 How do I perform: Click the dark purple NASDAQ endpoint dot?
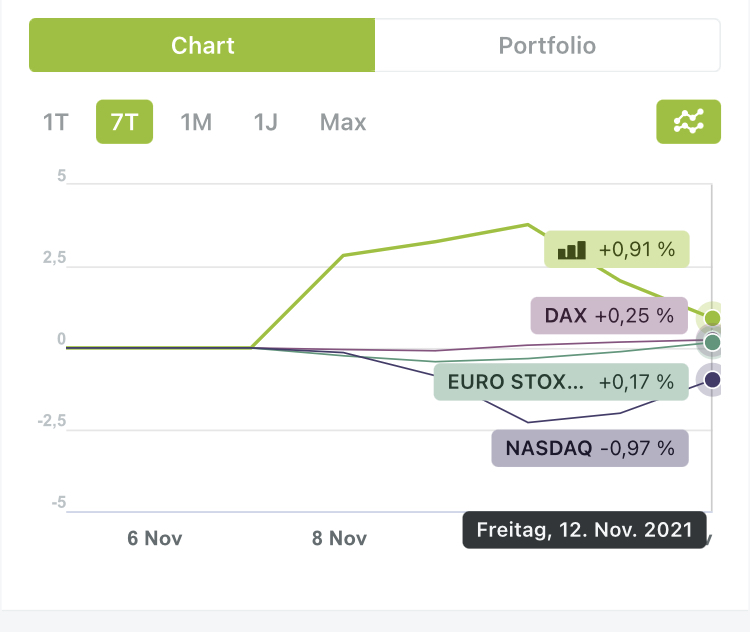[x=712, y=380]
